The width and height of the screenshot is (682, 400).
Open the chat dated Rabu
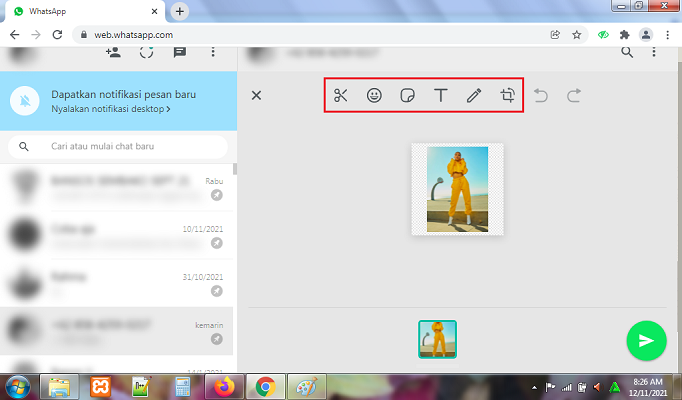(x=117, y=188)
